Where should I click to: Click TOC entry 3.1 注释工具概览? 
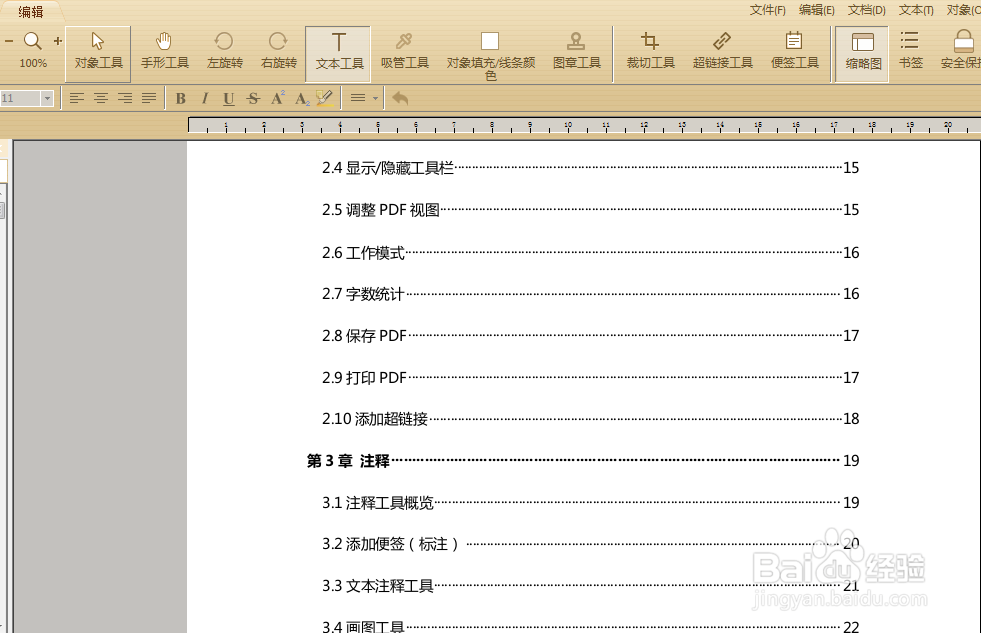coord(378,503)
